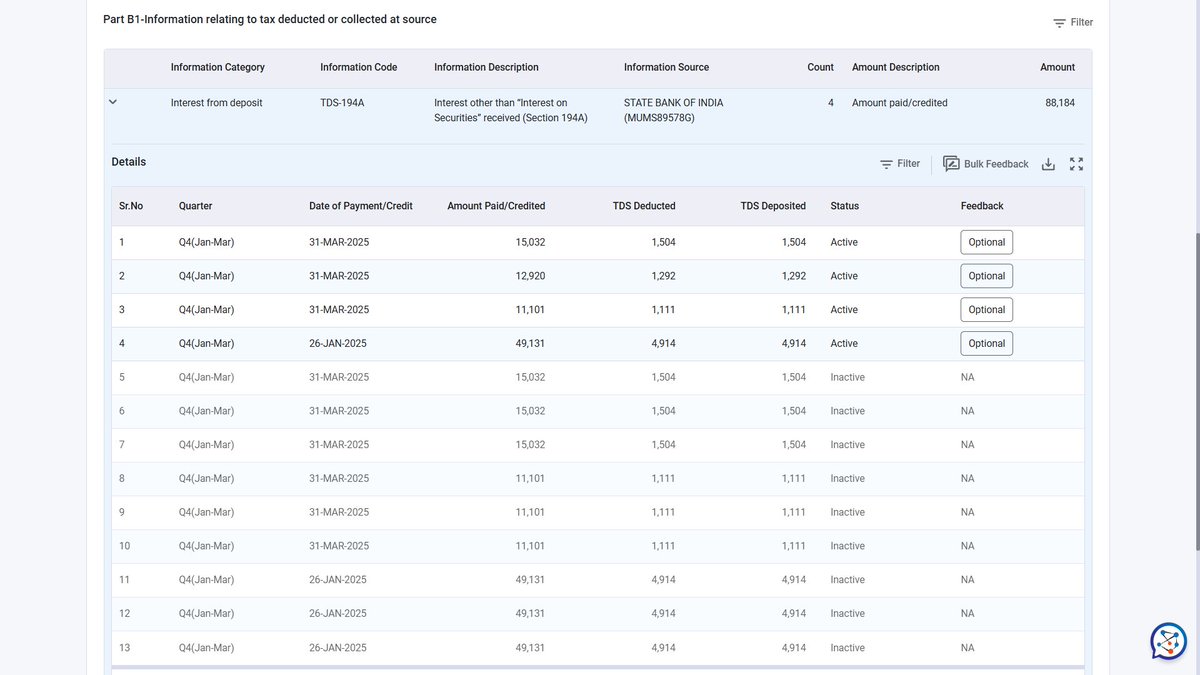Click the Feedback column header

click(x=982, y=206)
